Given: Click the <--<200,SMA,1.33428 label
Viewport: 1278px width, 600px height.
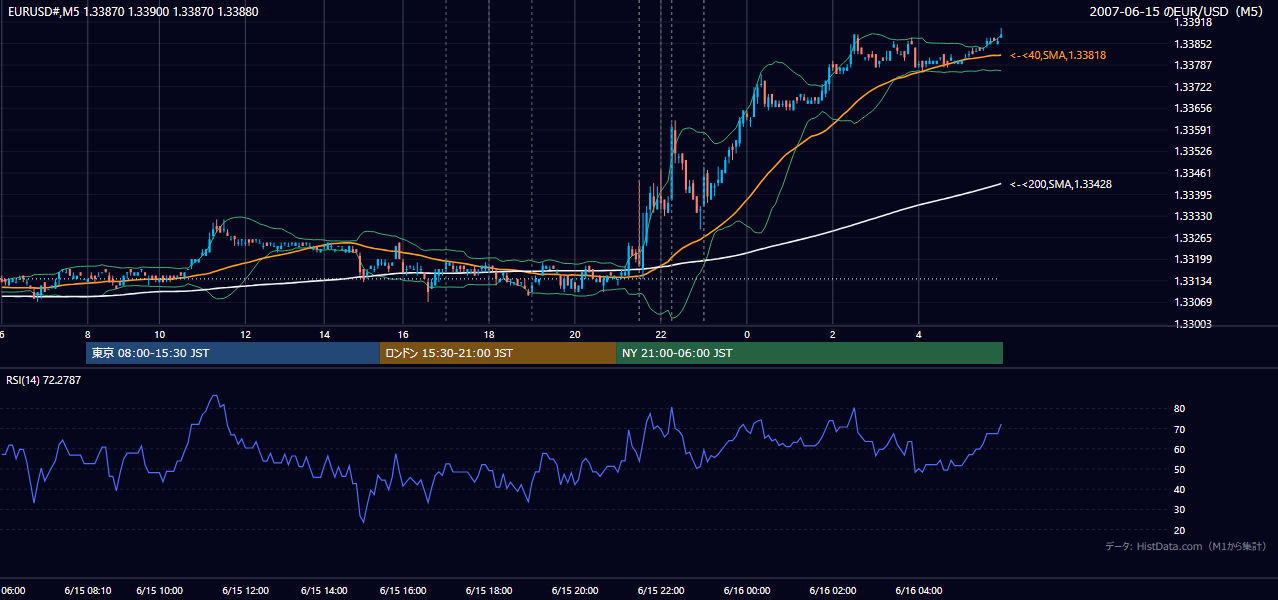Looking at the screenshot, I should click(x=1061, y=184).
